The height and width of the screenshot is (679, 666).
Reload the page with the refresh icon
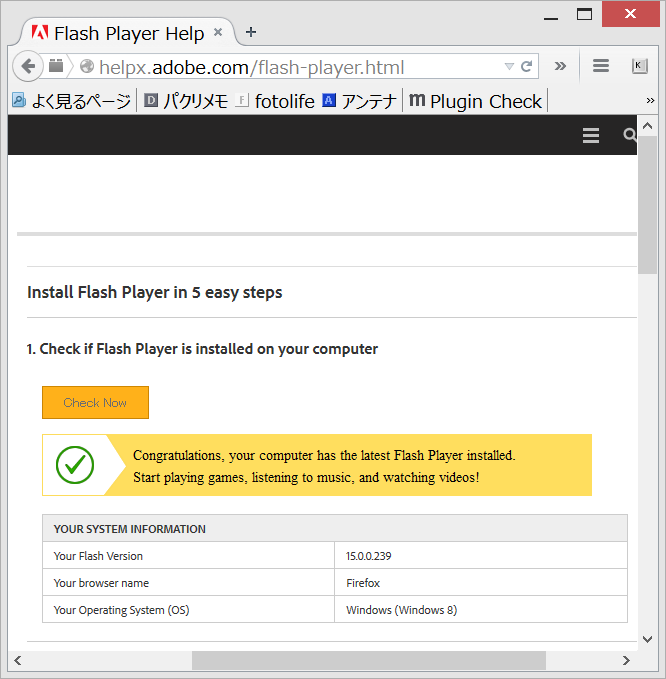tap(527, 66)
